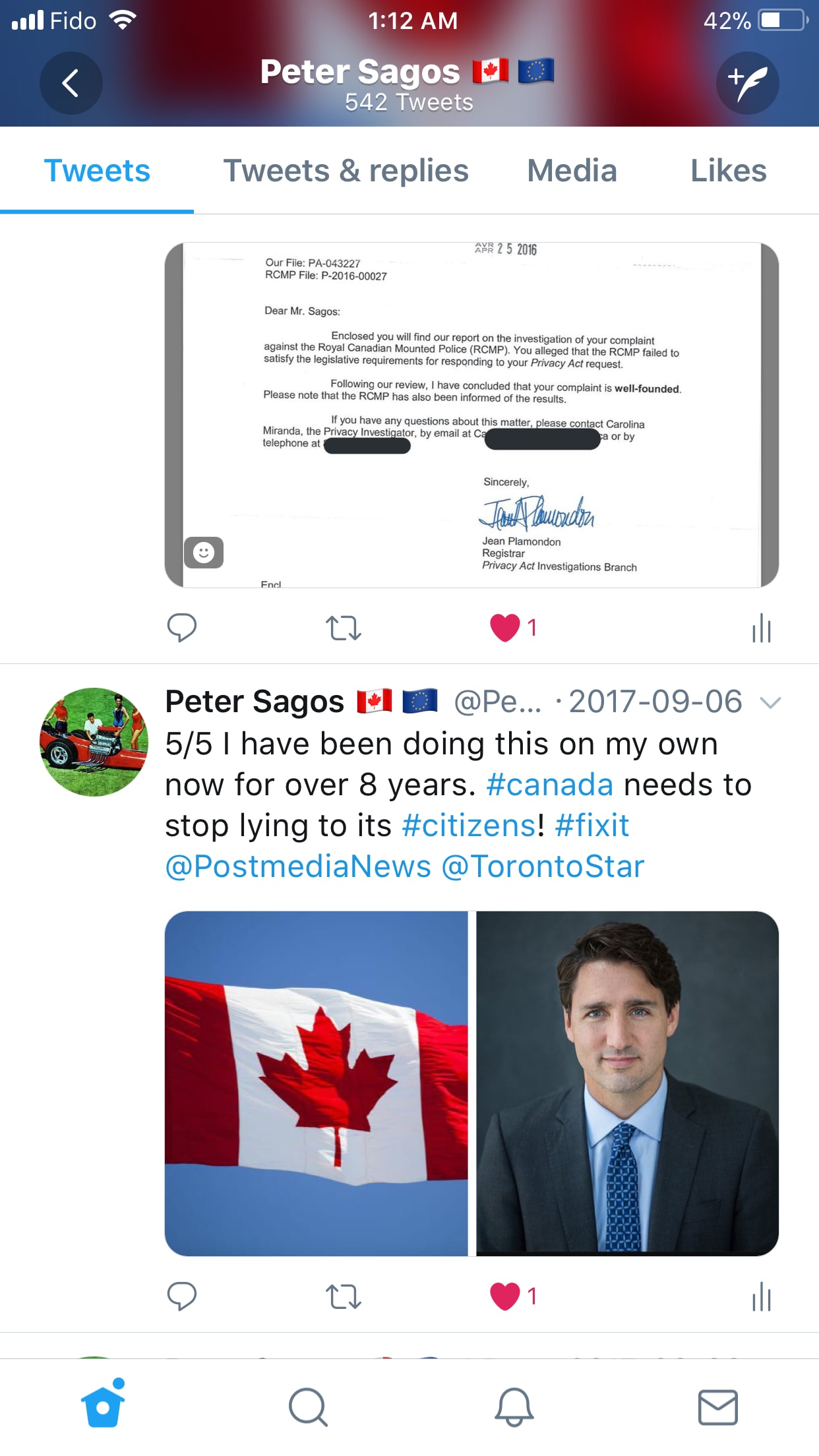View analytics for the letter tweet

coord(762,628)
